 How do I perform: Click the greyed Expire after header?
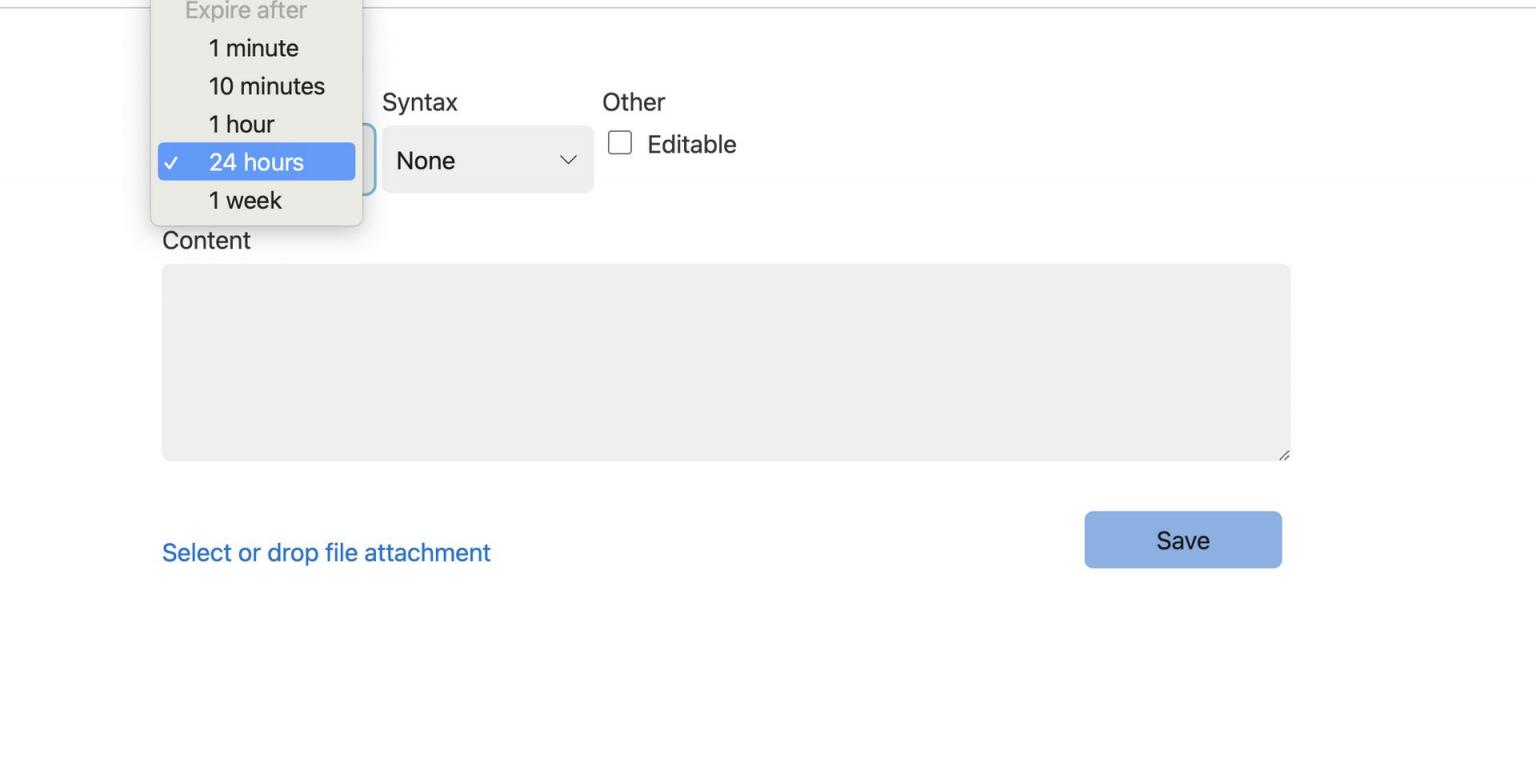[246, 11]
